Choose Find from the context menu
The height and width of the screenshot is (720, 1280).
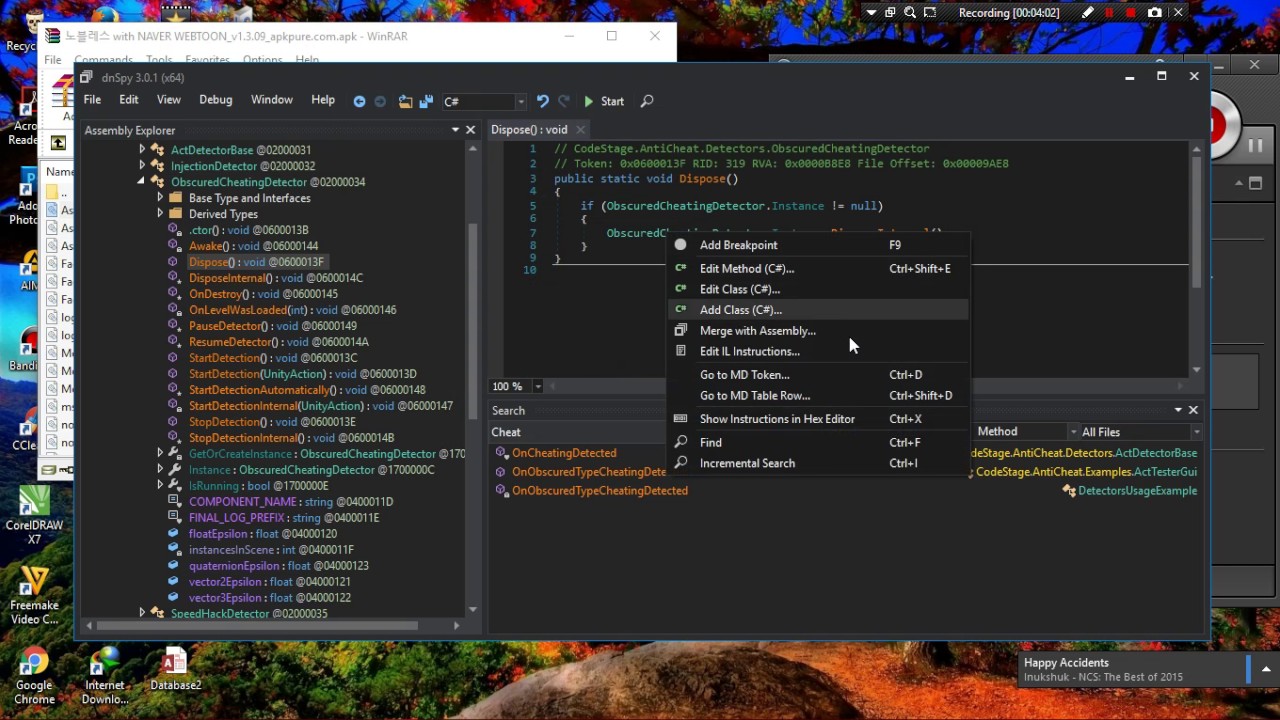tap(818, 443)
